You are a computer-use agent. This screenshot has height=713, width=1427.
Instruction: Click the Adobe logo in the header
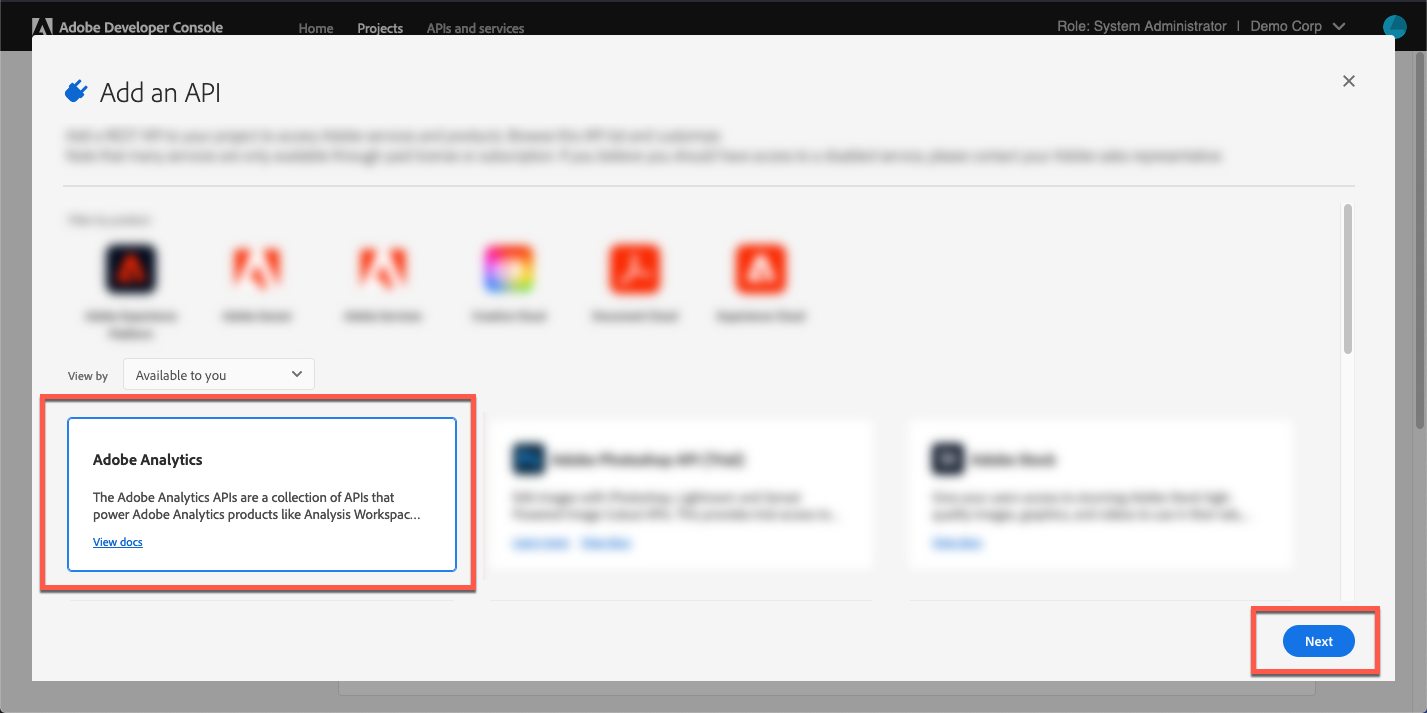coord(43,27)
